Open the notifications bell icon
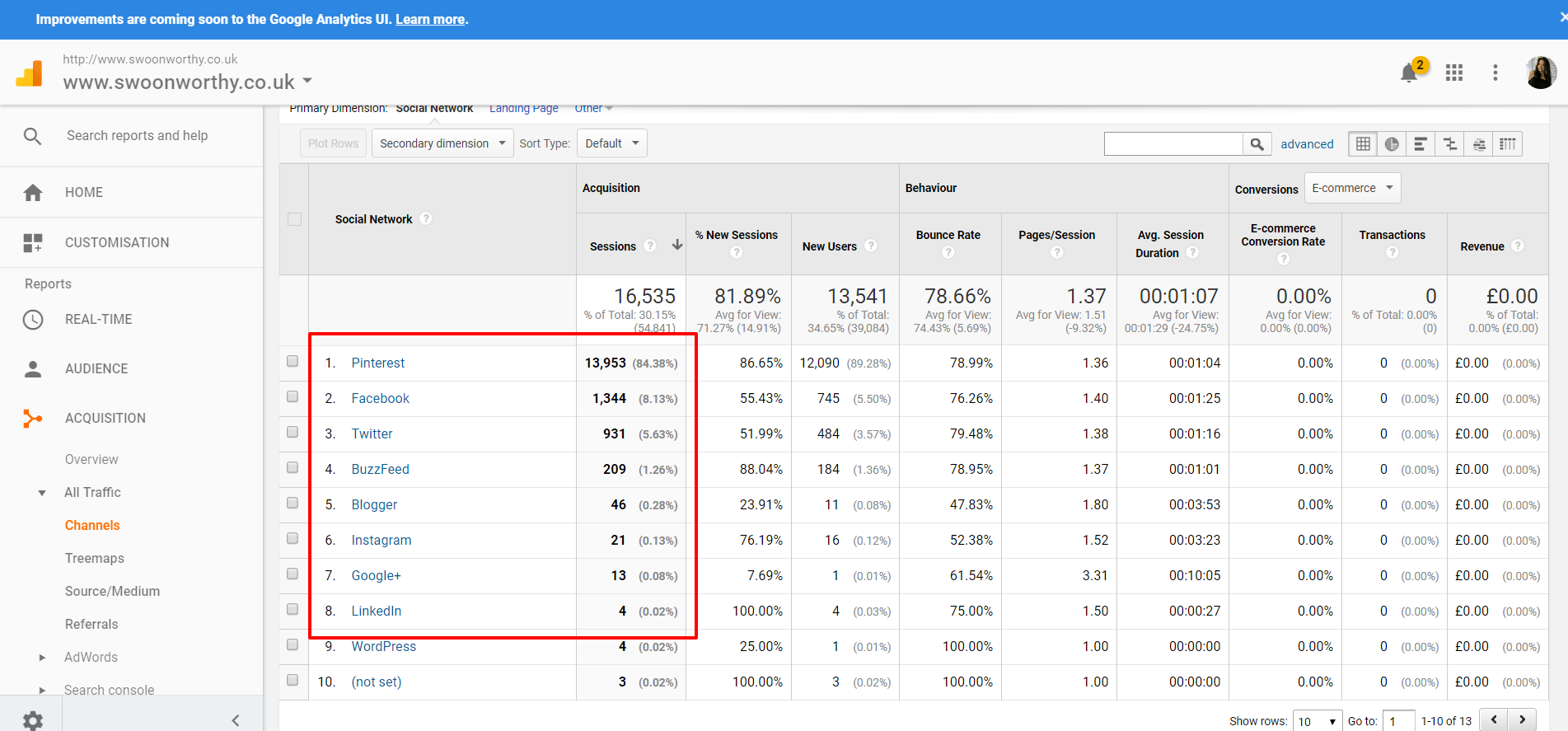This screenshot has height=731, width=1568. tap(1409, 73)
